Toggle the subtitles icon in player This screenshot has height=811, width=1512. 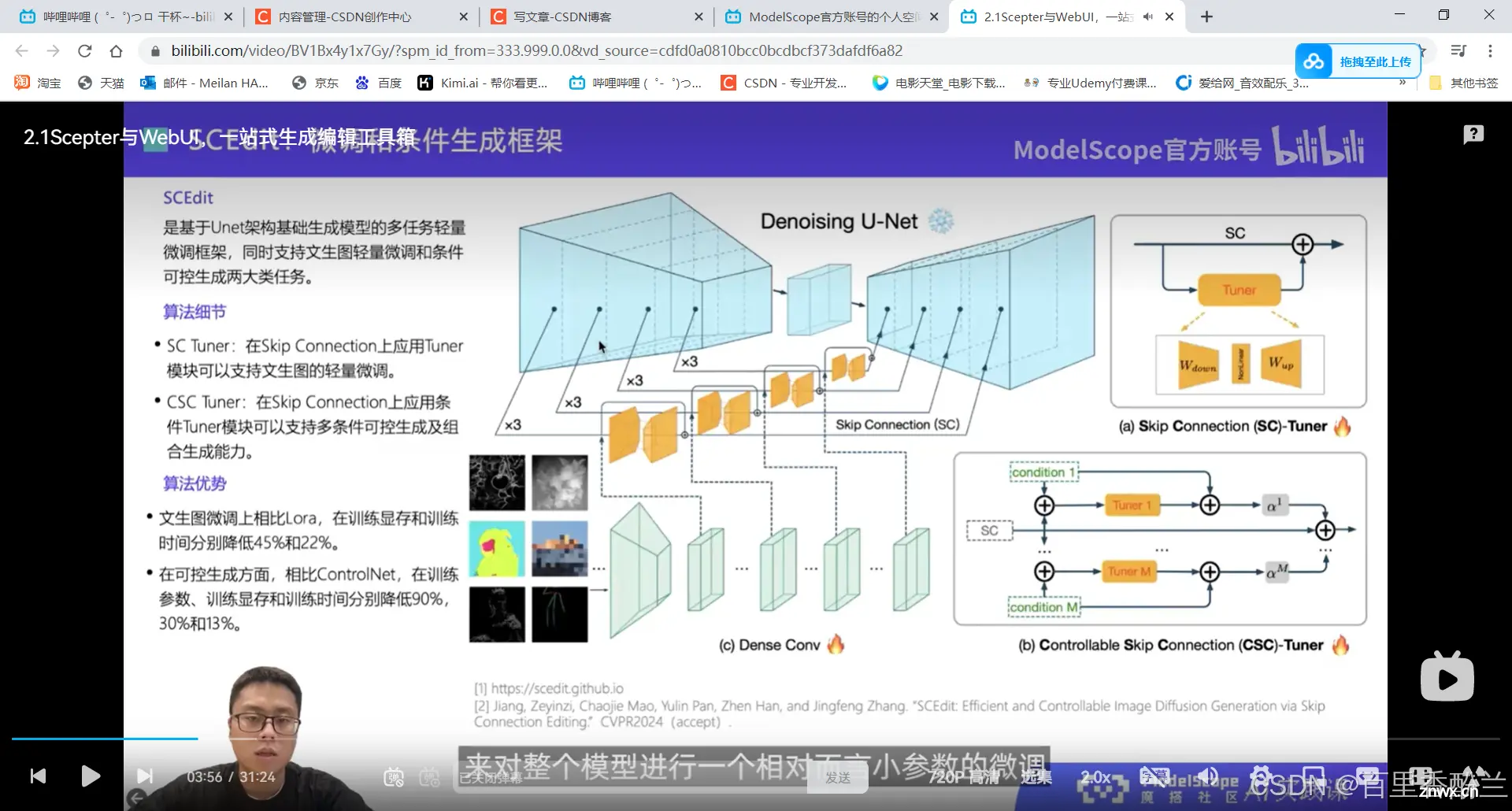coord(1154,778)
